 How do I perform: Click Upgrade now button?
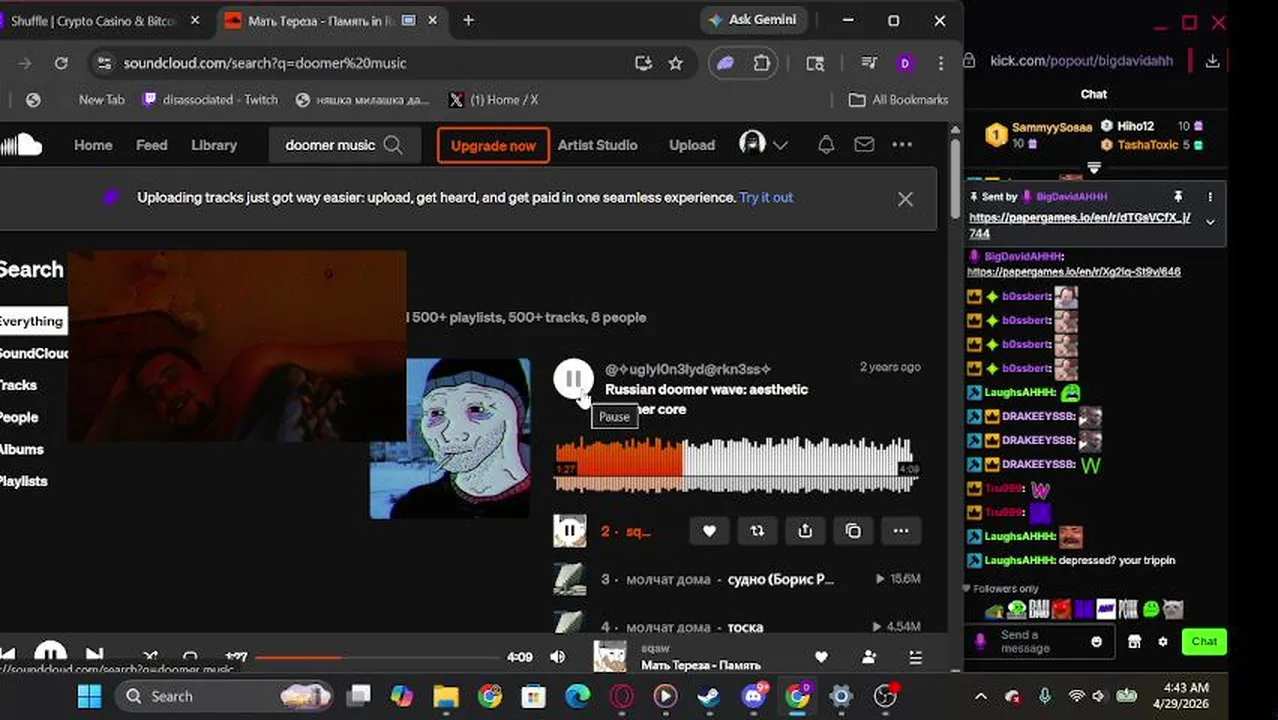click(493, 145)
